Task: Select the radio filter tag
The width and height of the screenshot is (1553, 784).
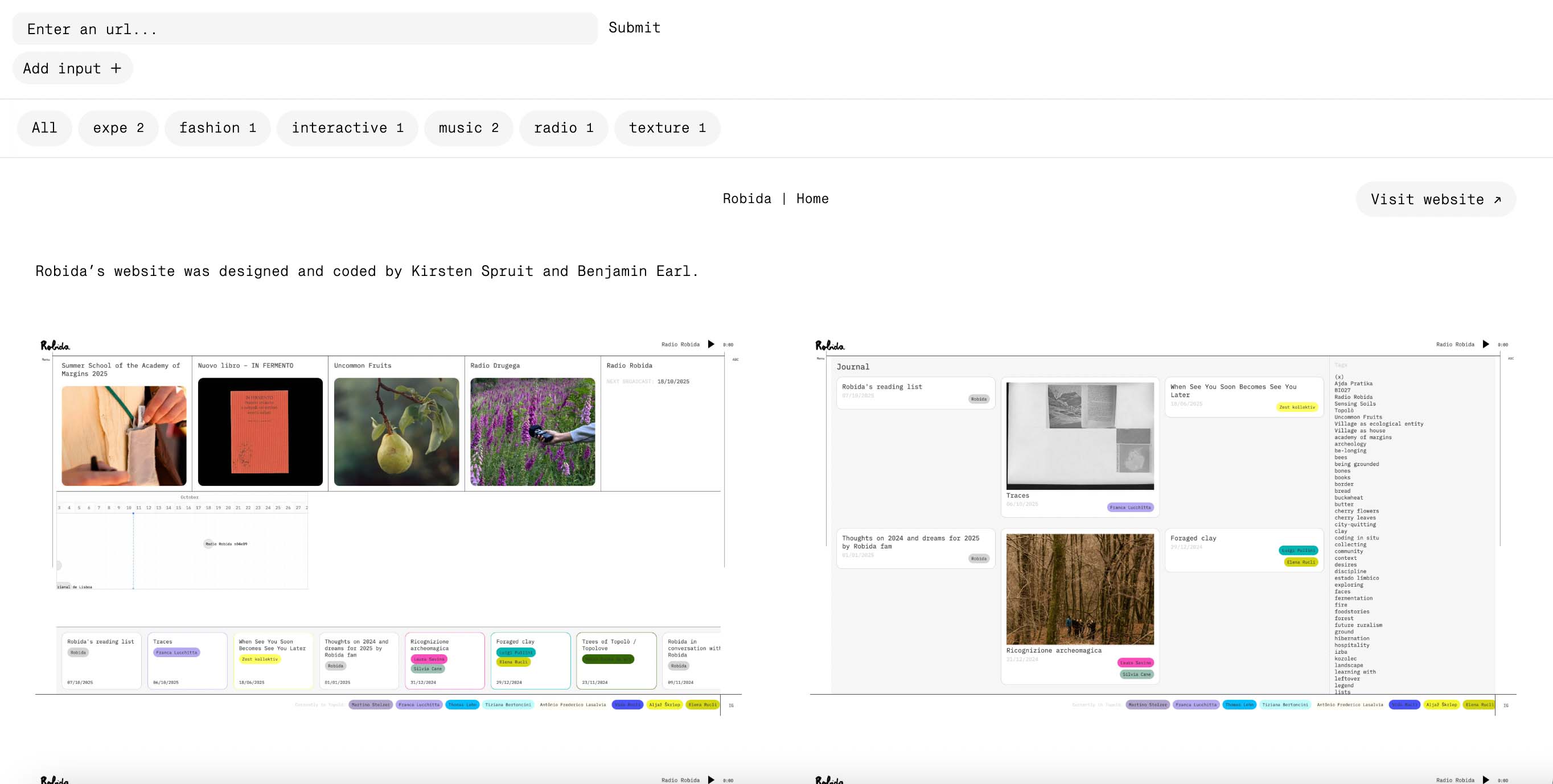Action: pos(563,128)
